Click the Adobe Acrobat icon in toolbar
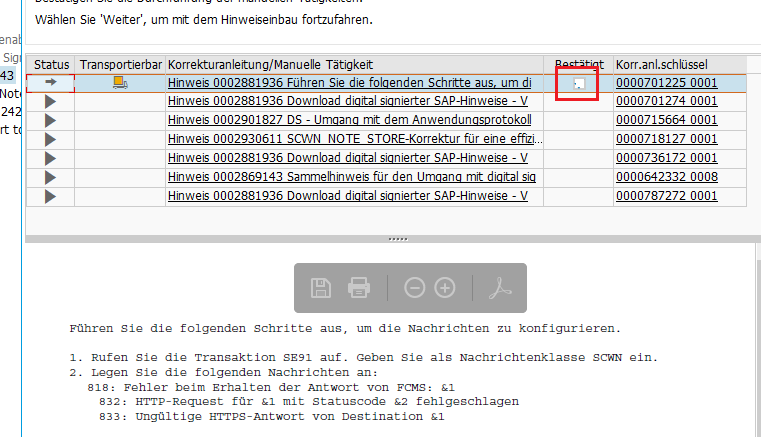The height and width of the screenshot is (437, 761). pos(499,288)
